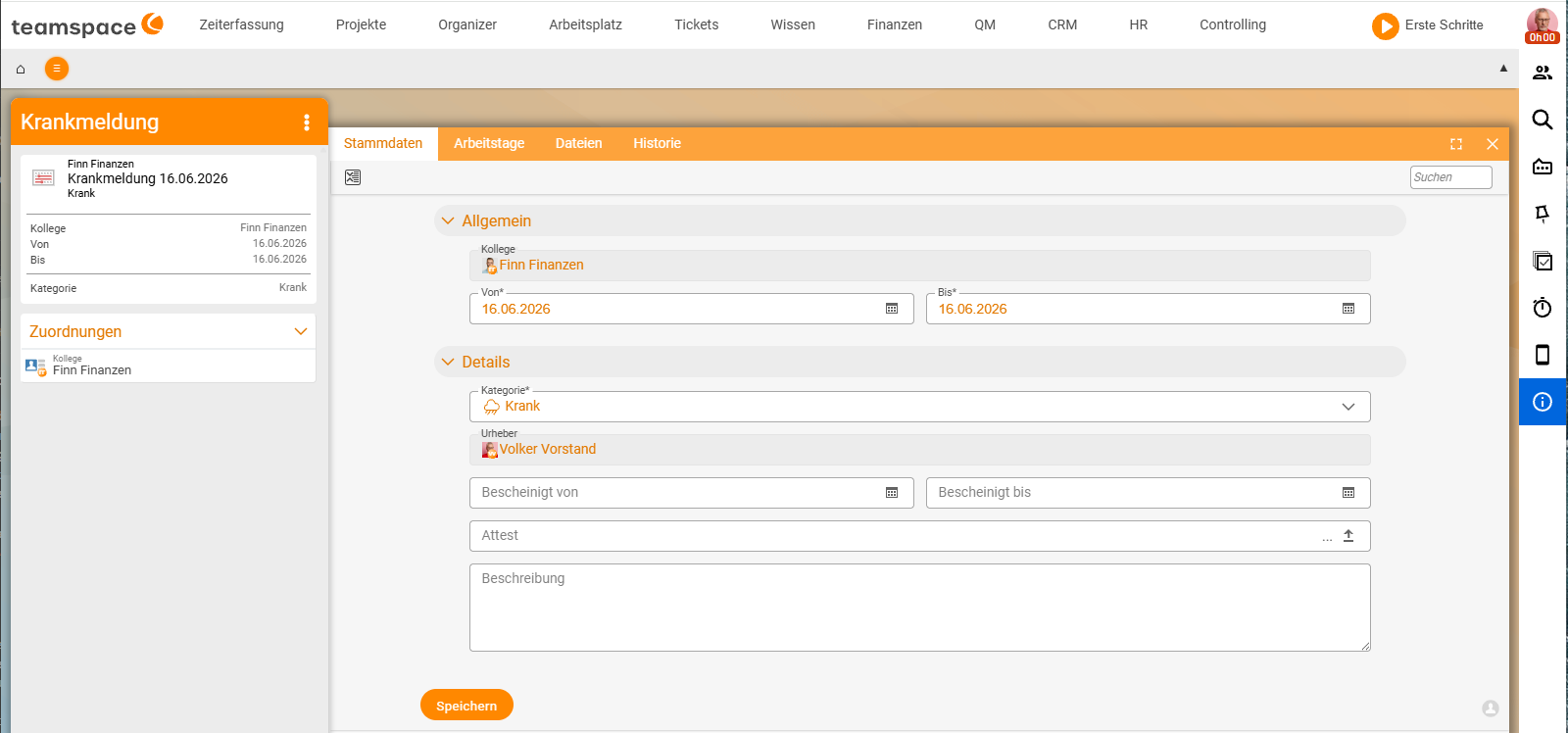1568x733 pixels.
Task: Click into the Bescheinigt bis field
Action: [x=1148, y=493]
